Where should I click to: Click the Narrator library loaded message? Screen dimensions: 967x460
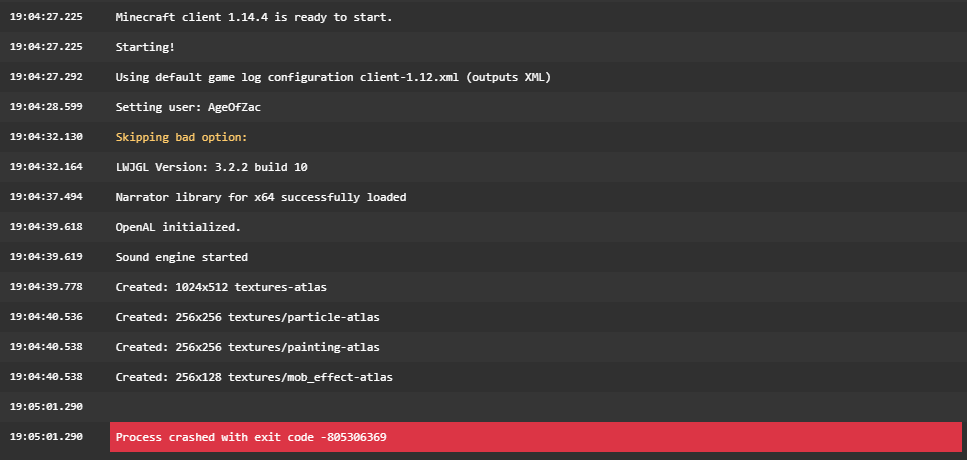pos(261,197)
